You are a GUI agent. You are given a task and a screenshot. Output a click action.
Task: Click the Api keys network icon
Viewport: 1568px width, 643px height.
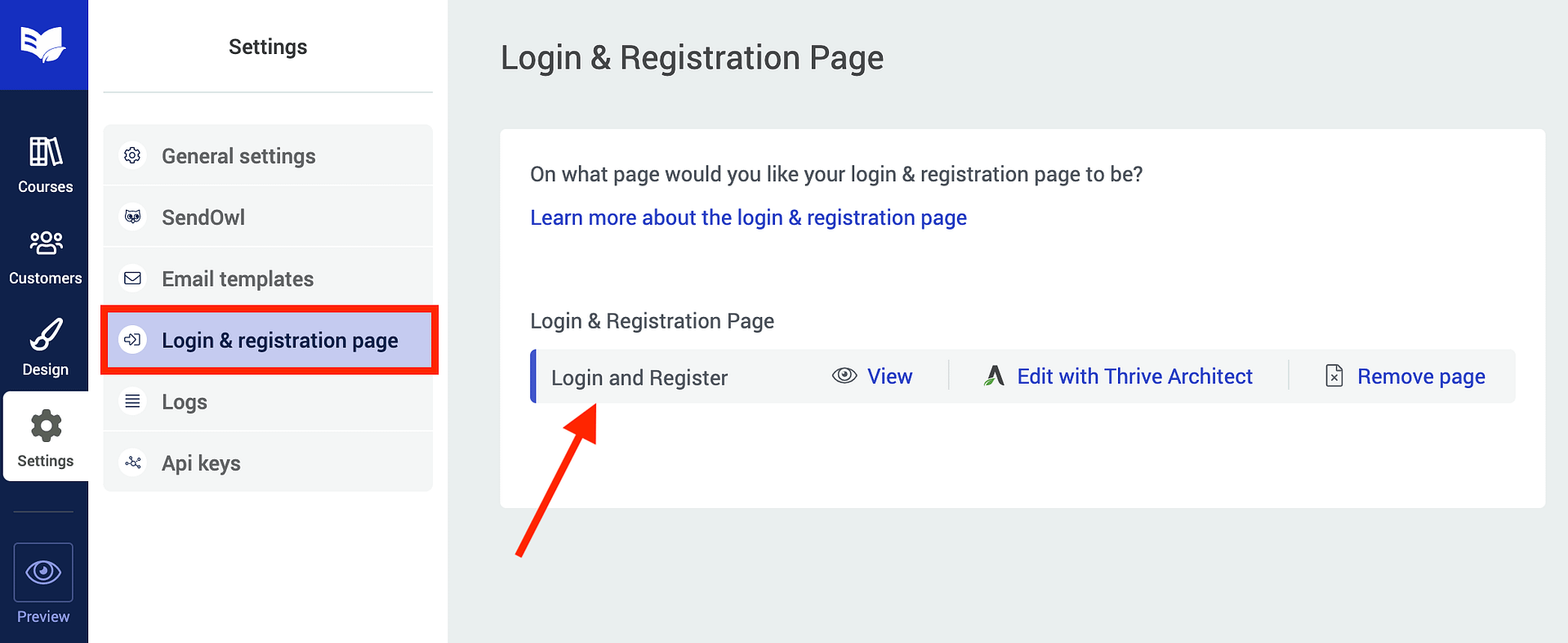[132, 463]
